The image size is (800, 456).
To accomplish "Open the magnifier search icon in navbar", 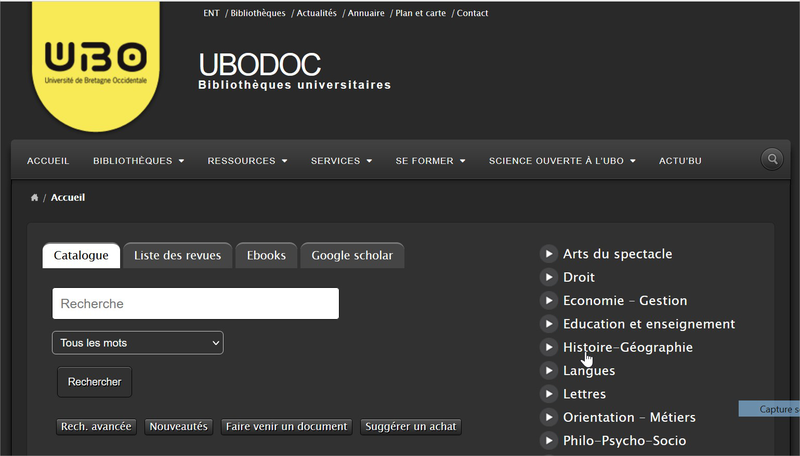I will tap(772, 160).
